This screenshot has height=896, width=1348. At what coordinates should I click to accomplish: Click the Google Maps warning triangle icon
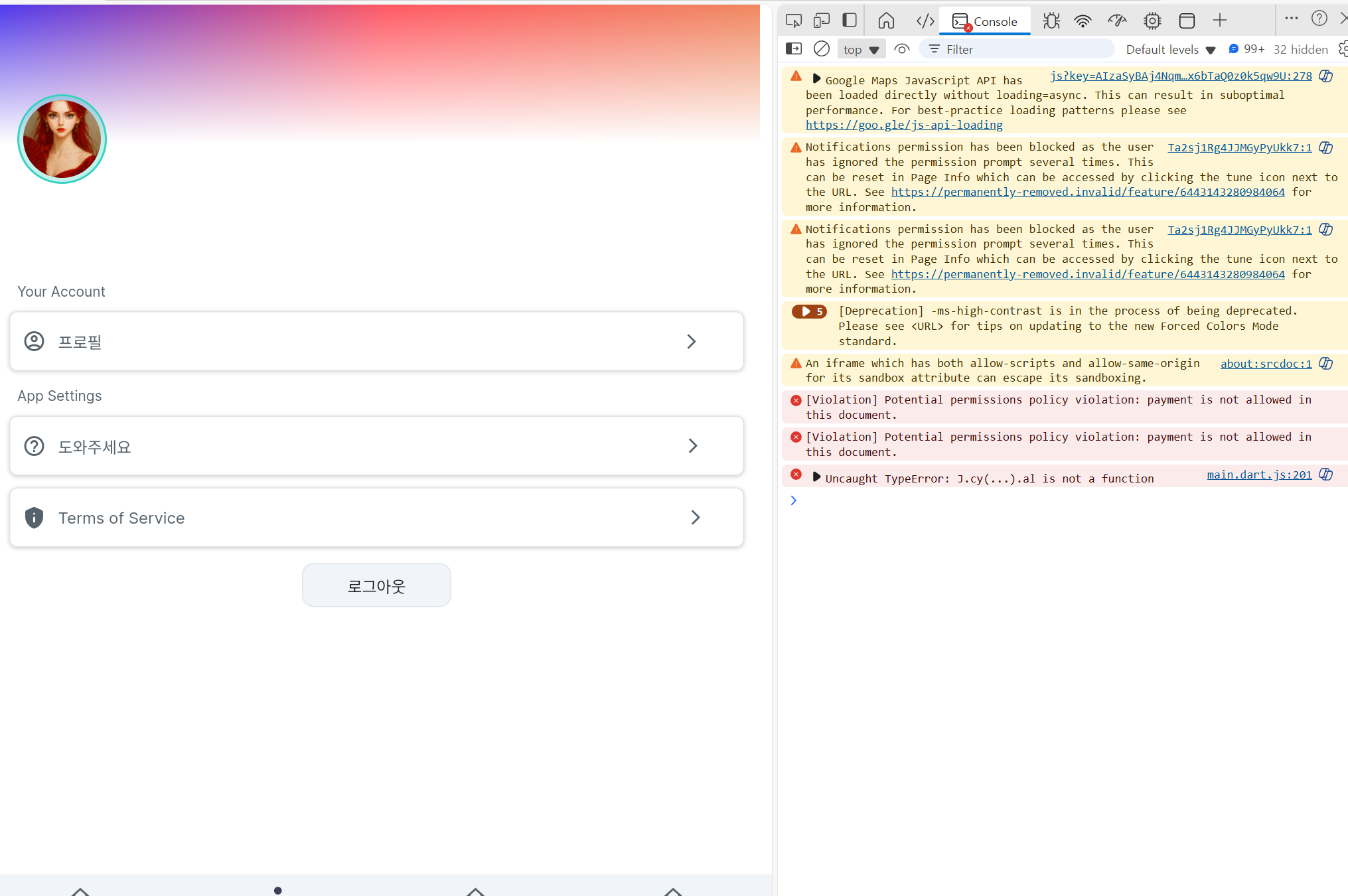[x=796, y=76]
